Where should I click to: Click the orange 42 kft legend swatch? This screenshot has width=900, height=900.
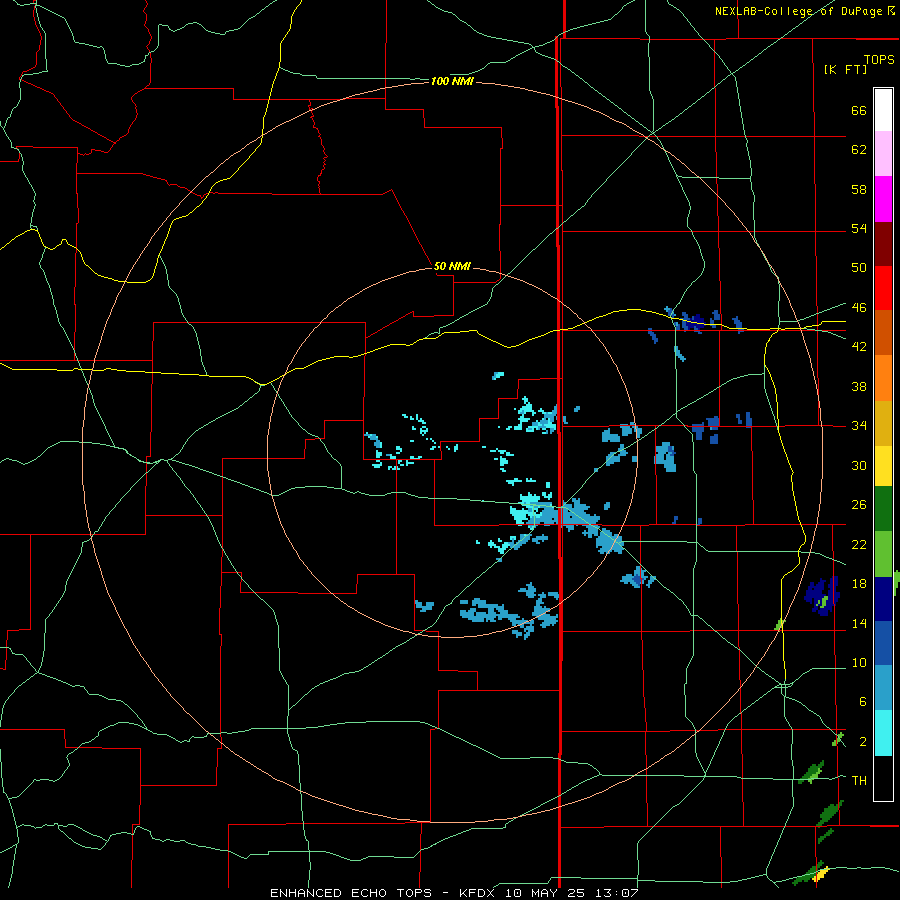883,377
